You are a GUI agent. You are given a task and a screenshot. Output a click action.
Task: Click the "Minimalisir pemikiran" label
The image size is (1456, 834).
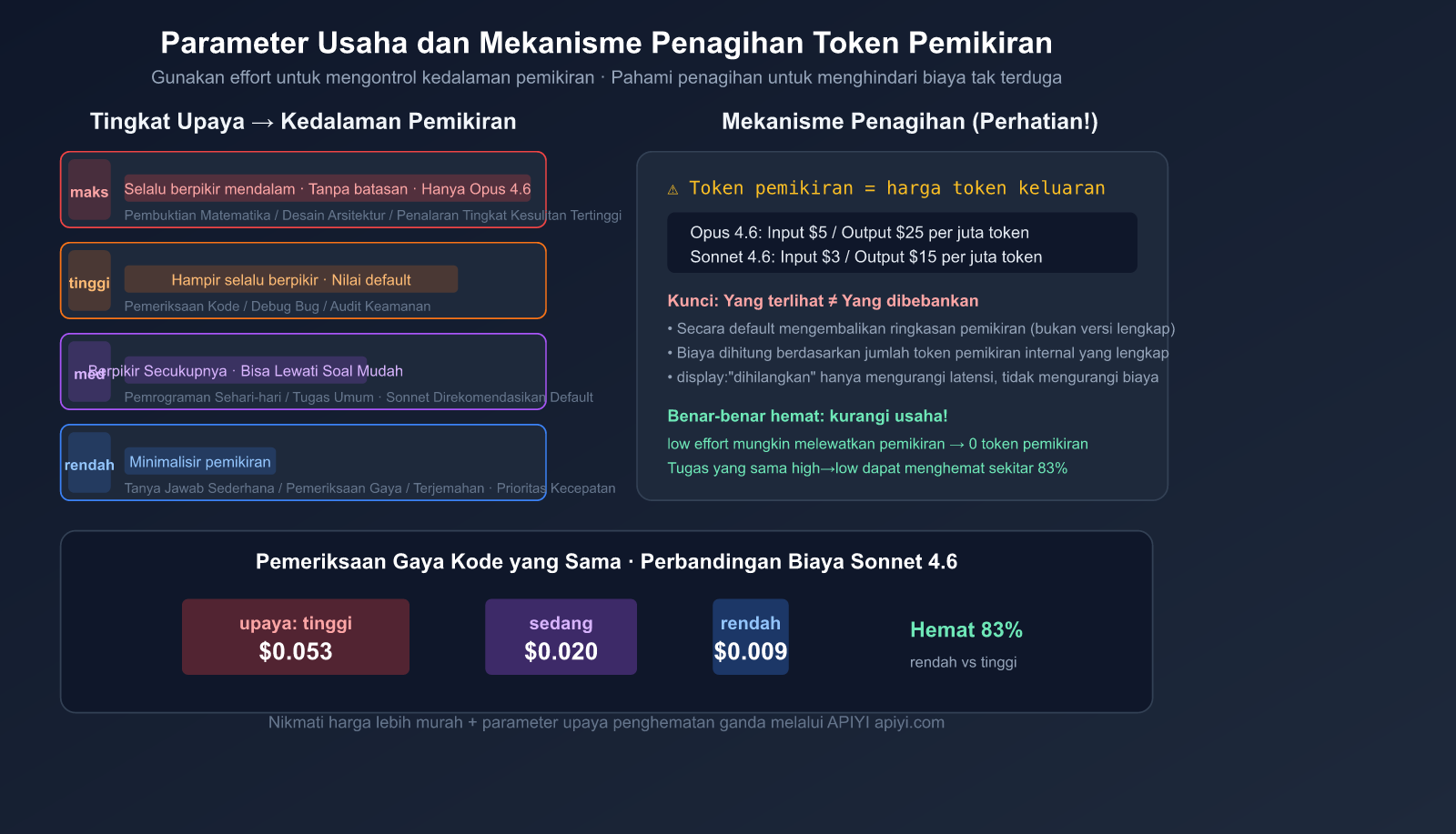click(x=199, y=461)
